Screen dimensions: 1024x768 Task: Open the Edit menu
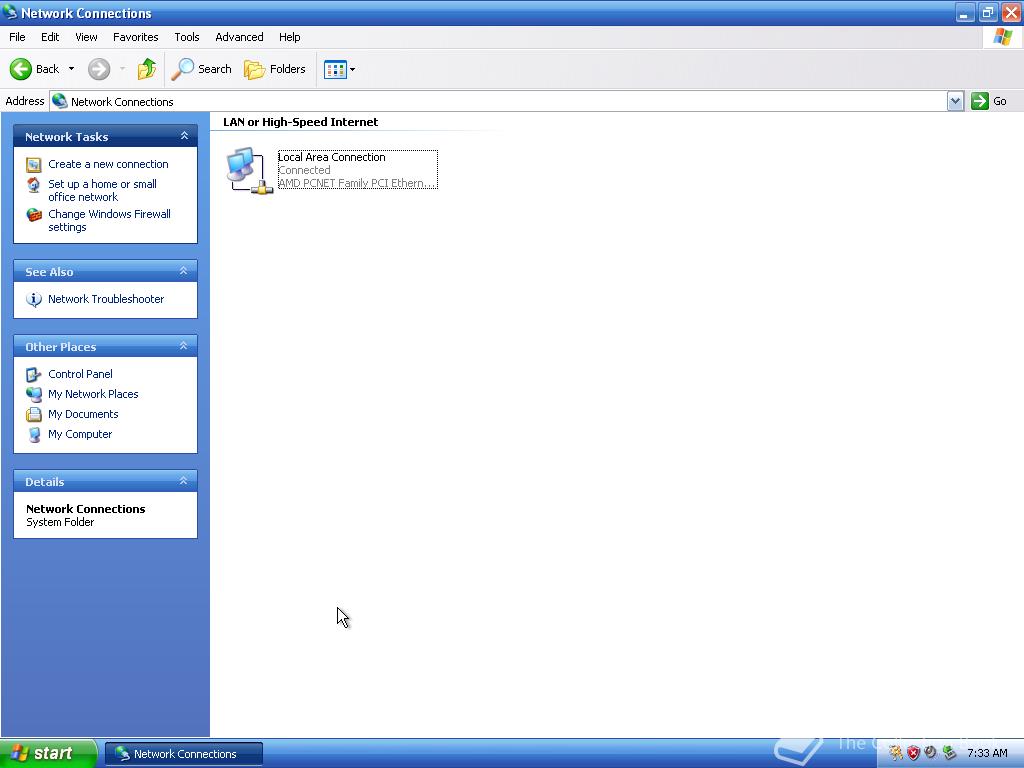click(50, 37)
